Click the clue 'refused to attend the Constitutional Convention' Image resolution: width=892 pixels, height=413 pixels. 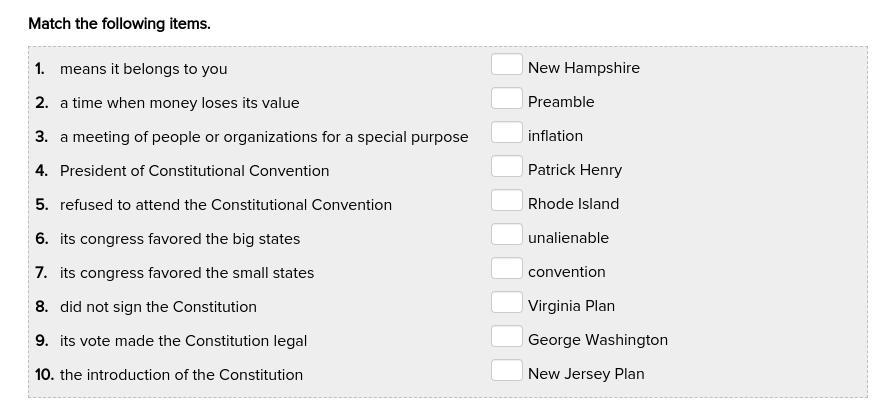click(x=226, y=205)
